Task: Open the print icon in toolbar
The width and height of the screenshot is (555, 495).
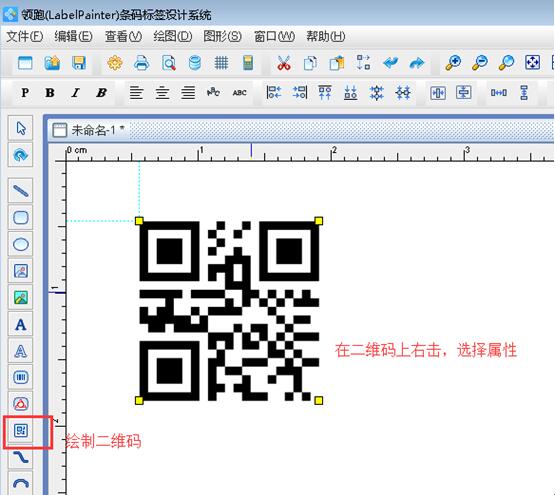Action: coord(142,63)
